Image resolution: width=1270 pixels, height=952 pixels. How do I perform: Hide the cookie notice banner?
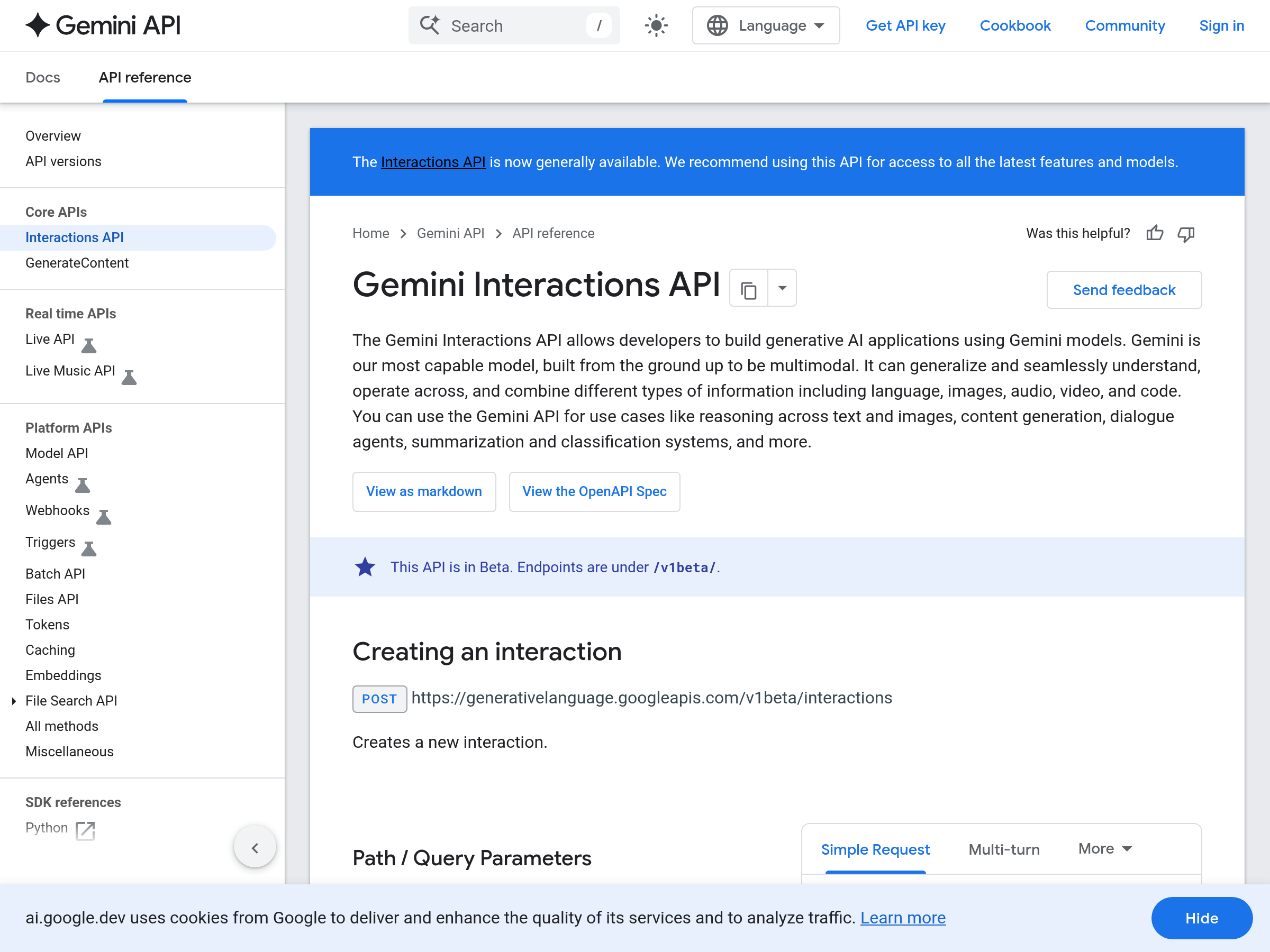click(x=1201, y=918)
